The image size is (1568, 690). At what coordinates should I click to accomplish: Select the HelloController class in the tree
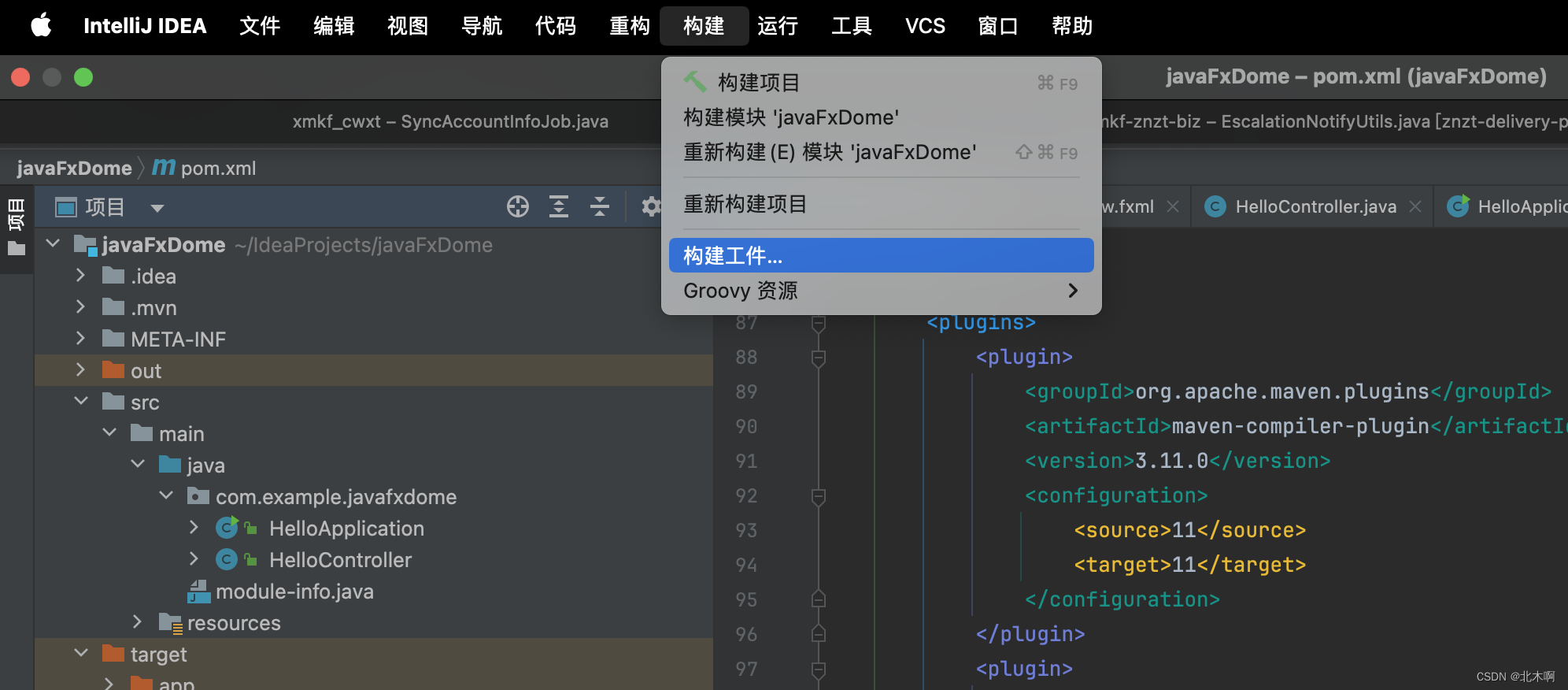340,560
